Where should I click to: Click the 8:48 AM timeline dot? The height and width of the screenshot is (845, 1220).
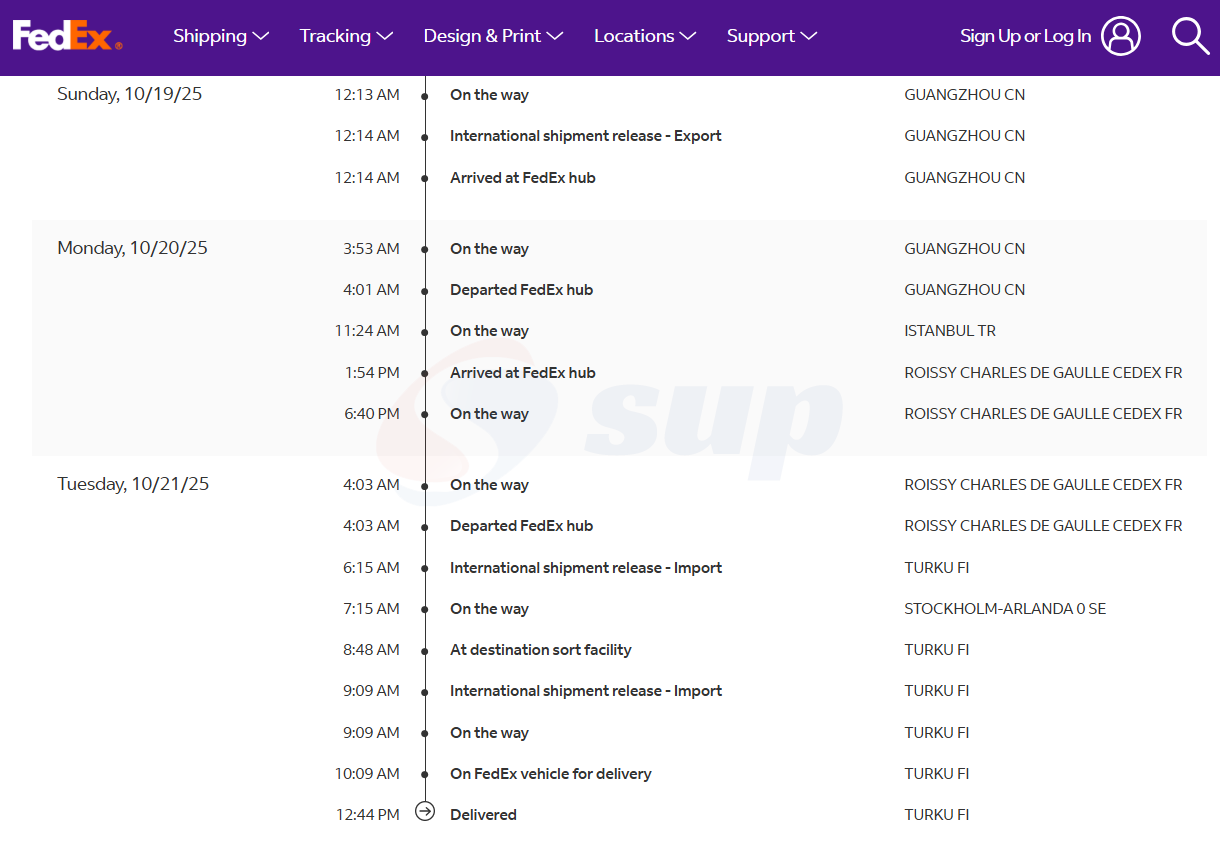[425, 651]
